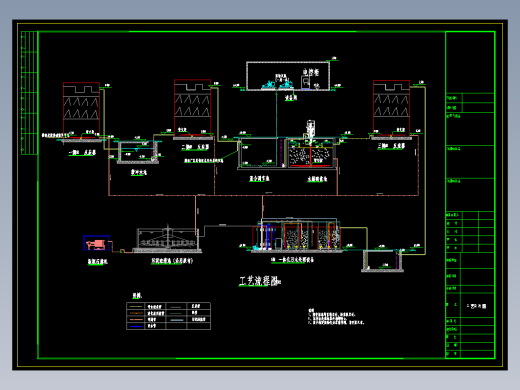Click the olive line sample in legend

click(136, 306)
